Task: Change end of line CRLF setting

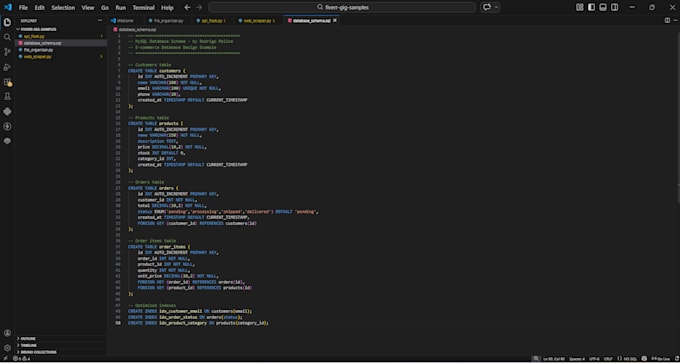Action: (x=608, y=359)
